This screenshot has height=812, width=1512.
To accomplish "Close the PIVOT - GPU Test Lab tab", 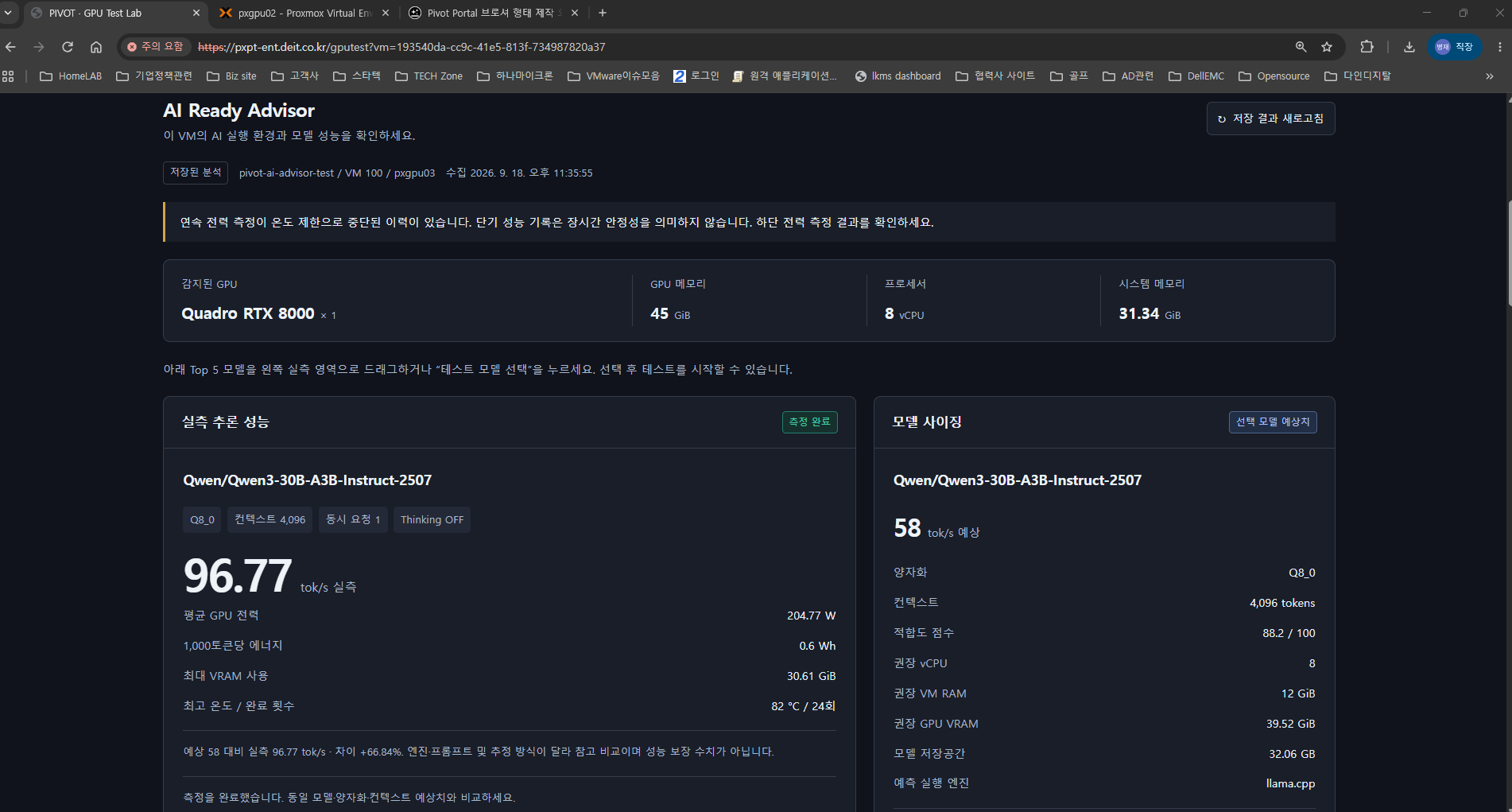I will 196,13.
